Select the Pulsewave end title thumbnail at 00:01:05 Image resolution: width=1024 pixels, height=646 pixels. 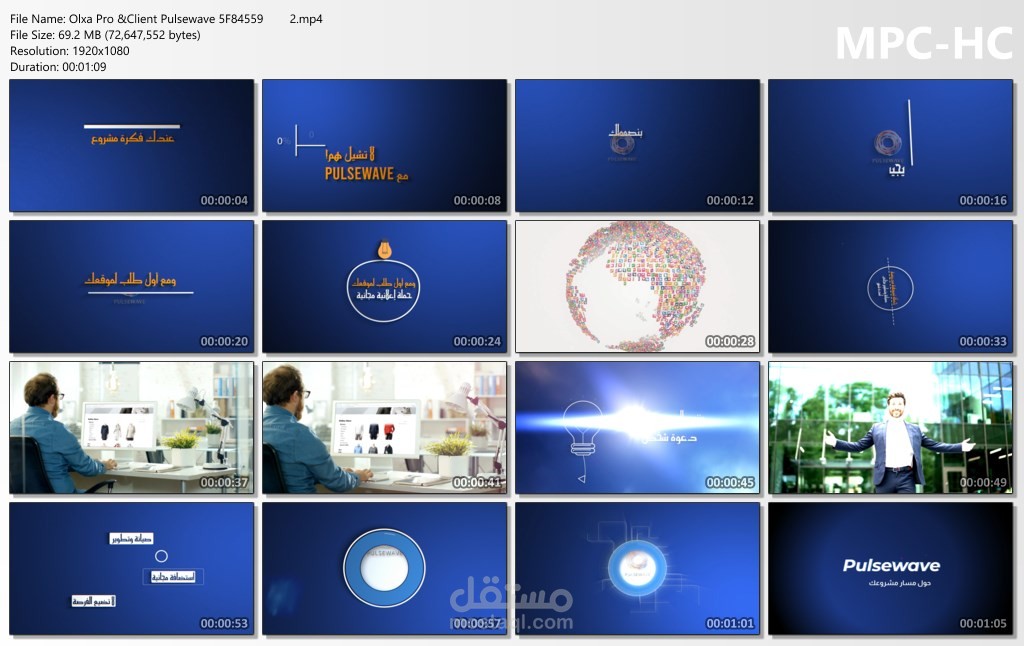(890, 569)
